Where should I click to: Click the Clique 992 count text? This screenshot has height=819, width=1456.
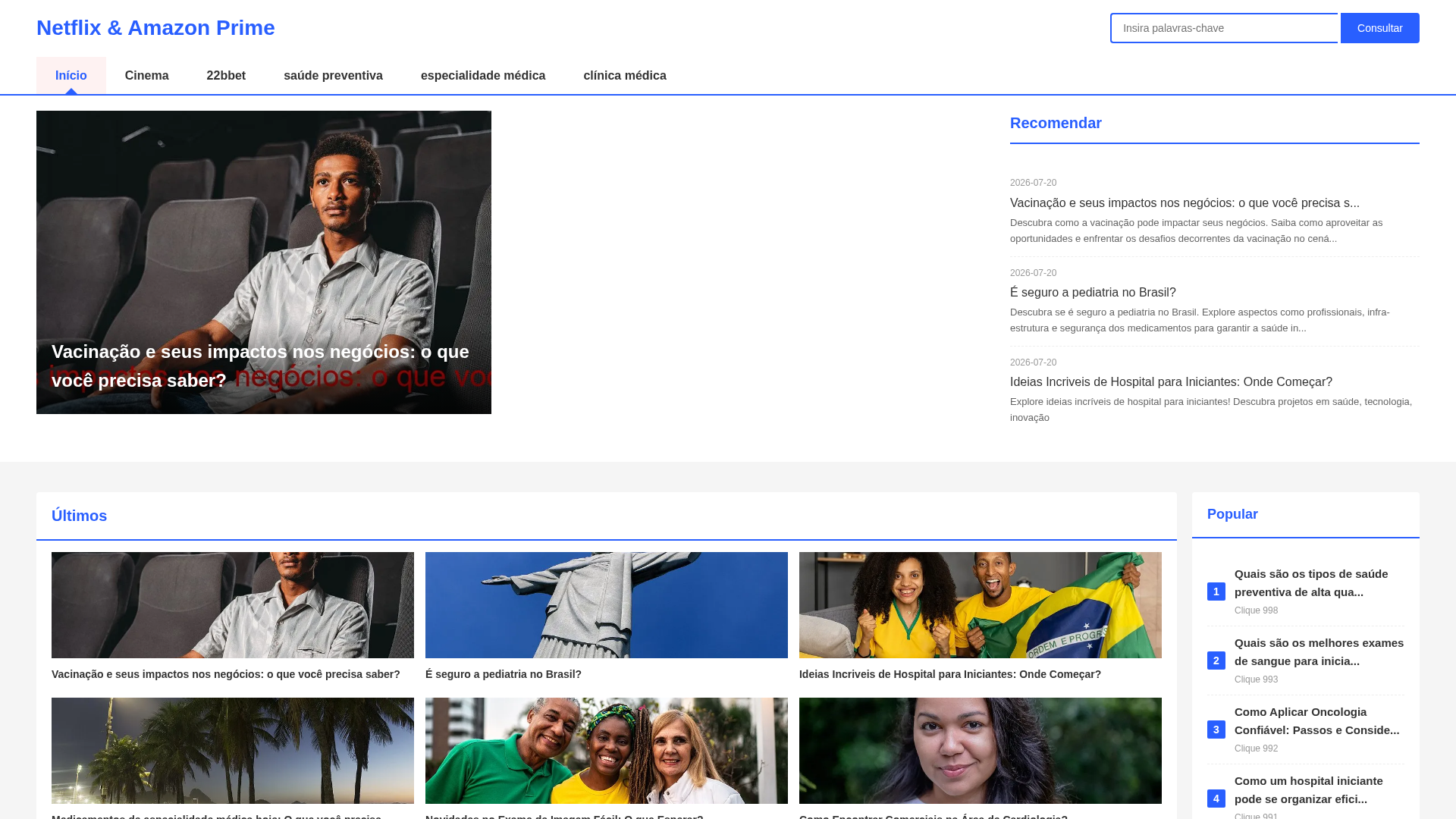pyautogui.click(x=1256, y=748)
